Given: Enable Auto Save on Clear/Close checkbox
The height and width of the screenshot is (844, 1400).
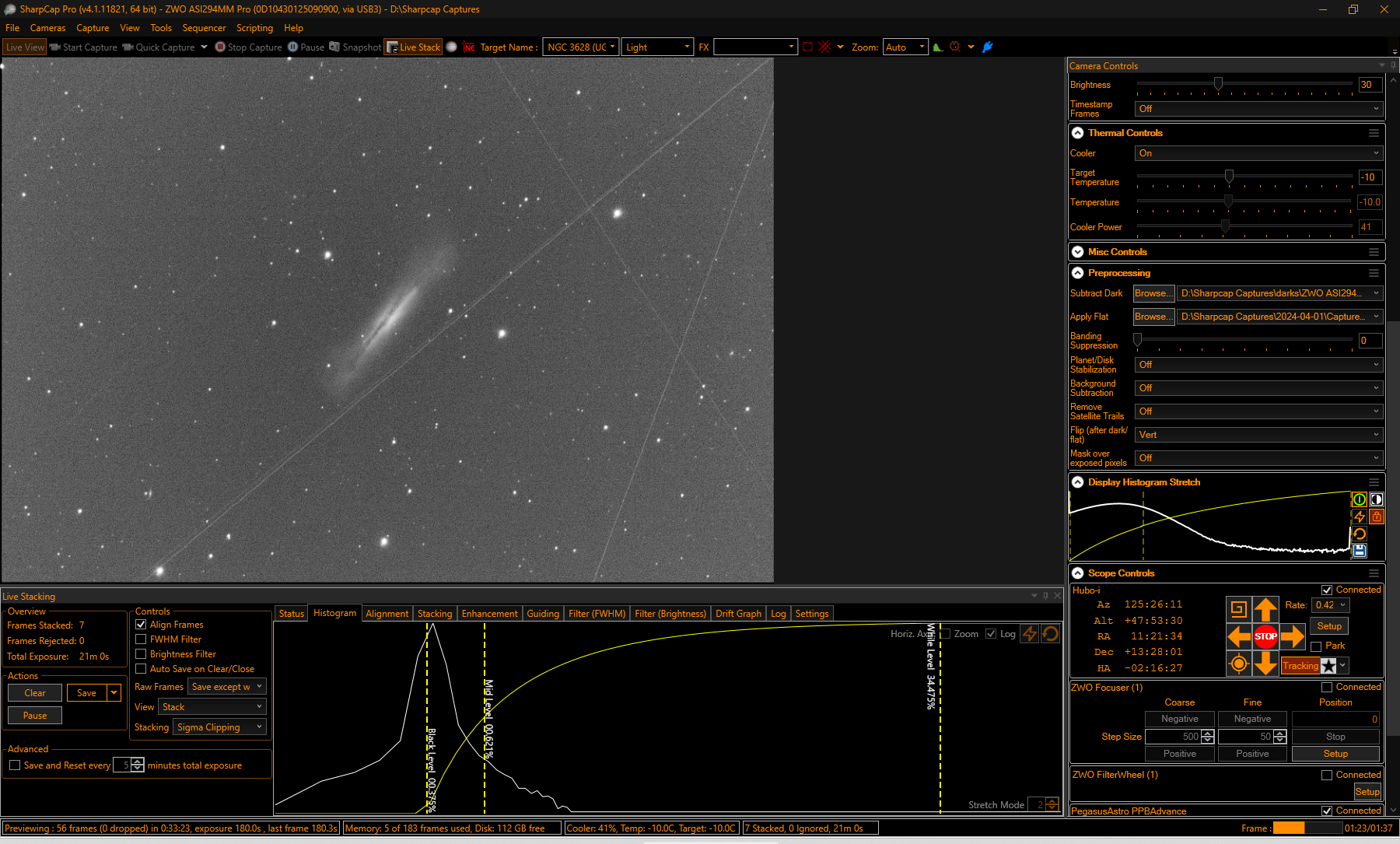Looking at the screenshot, I should 141,669.
